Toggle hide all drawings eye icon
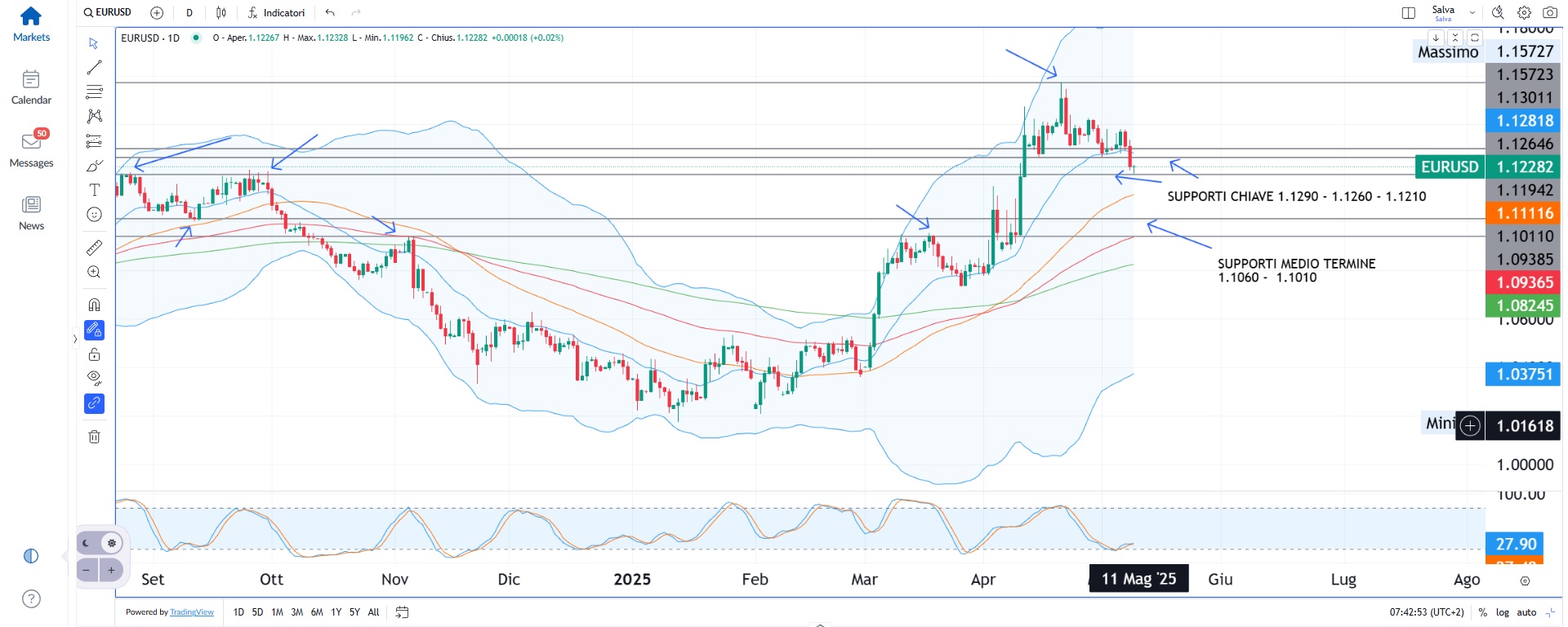1568x627 pixels. [95, 378]
